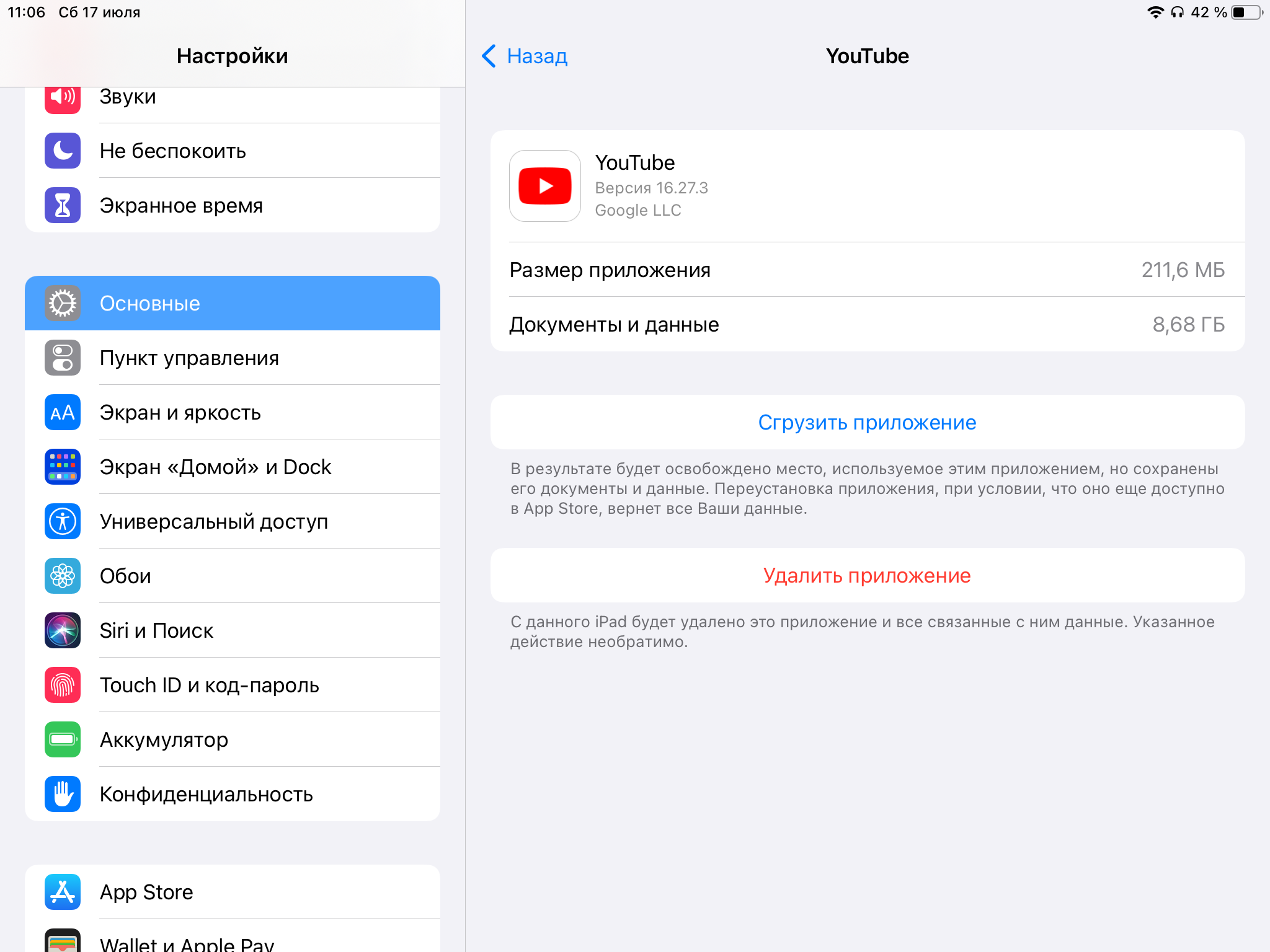The width and height of the screenshot is (1270, 952).
Task: Open Wallet и Apple Pay settings
Action: click(233, 937)
